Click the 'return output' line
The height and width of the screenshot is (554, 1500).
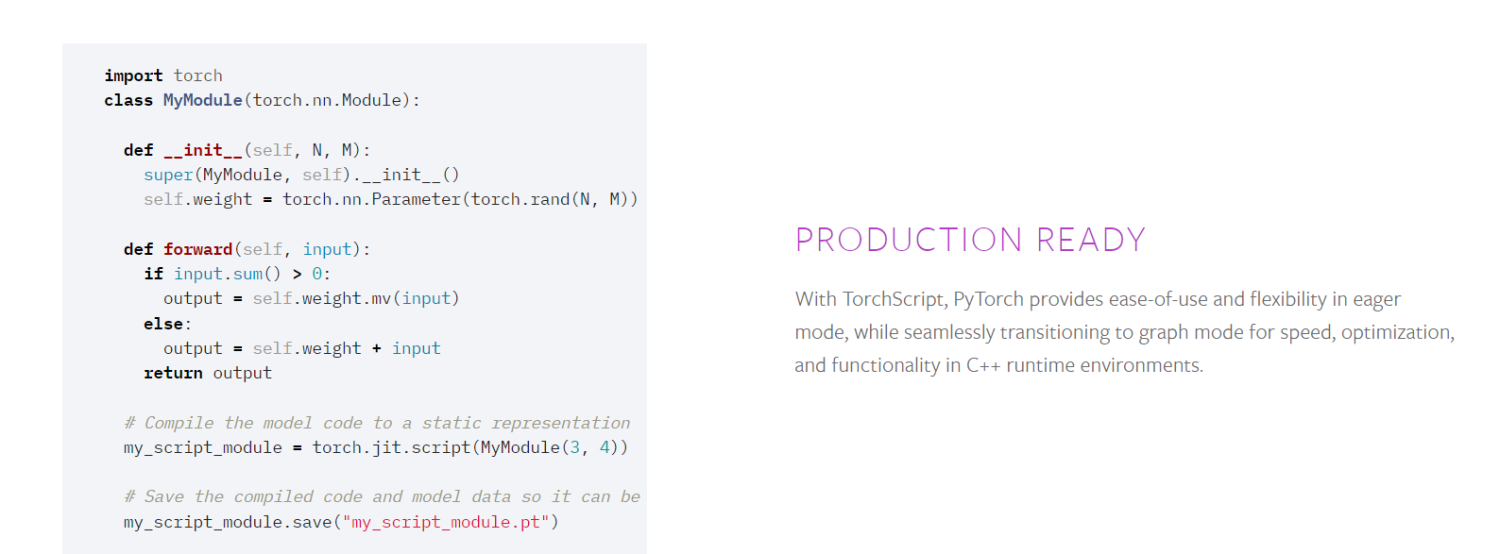pos(207,373)
